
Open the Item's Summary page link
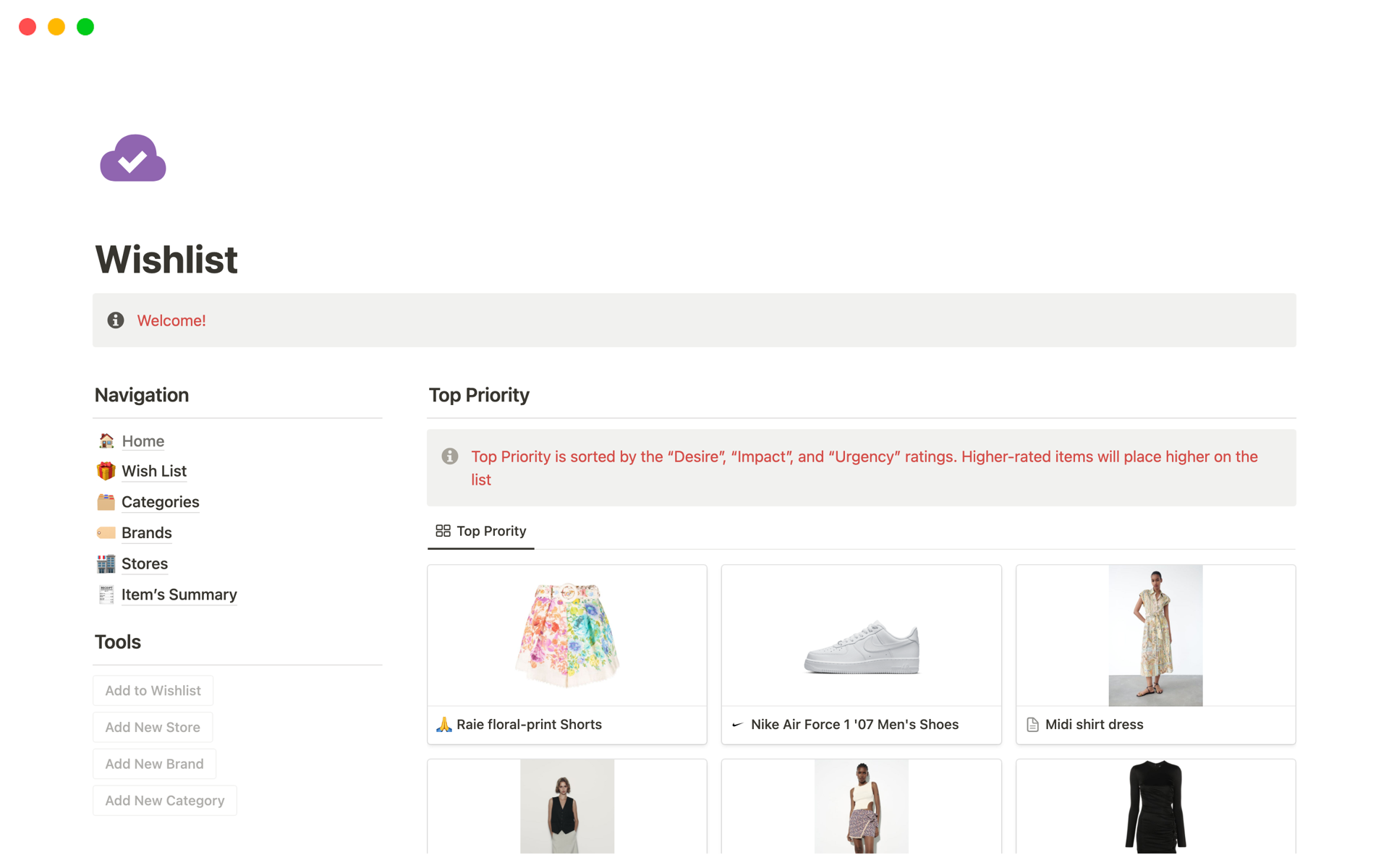(x=179, y=595)
